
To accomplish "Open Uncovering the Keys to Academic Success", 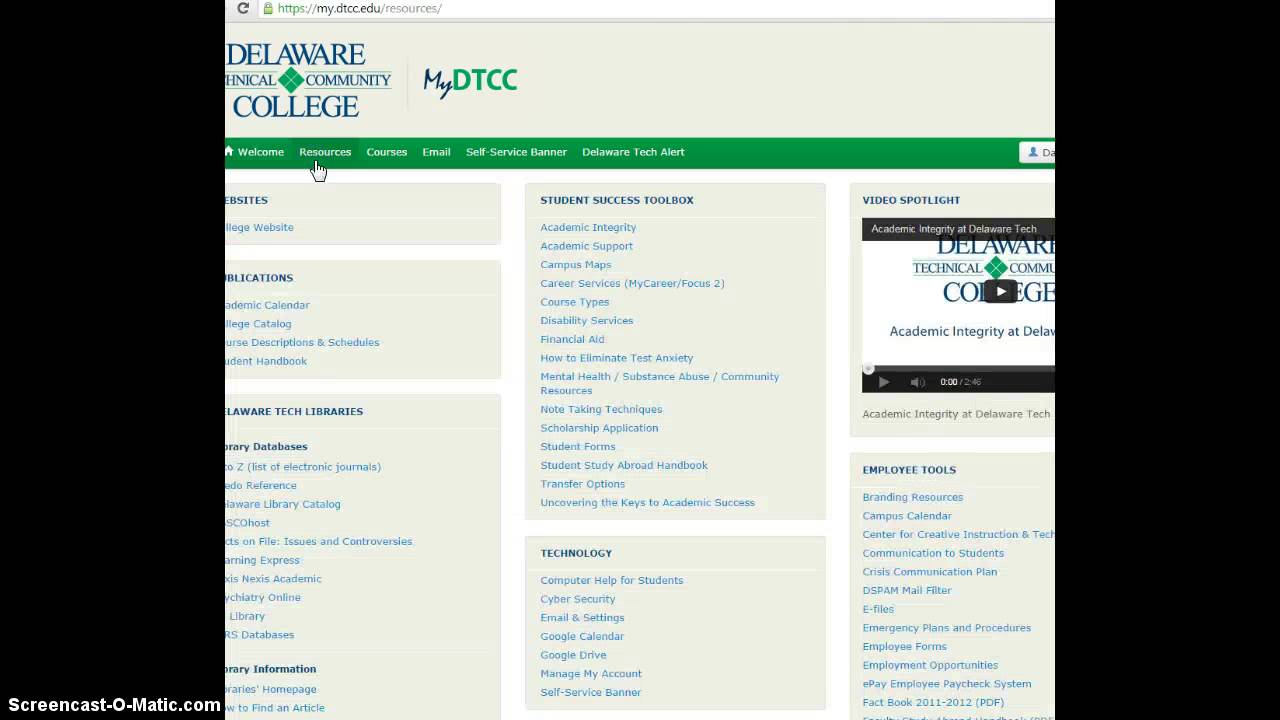I will click(647, 502).
